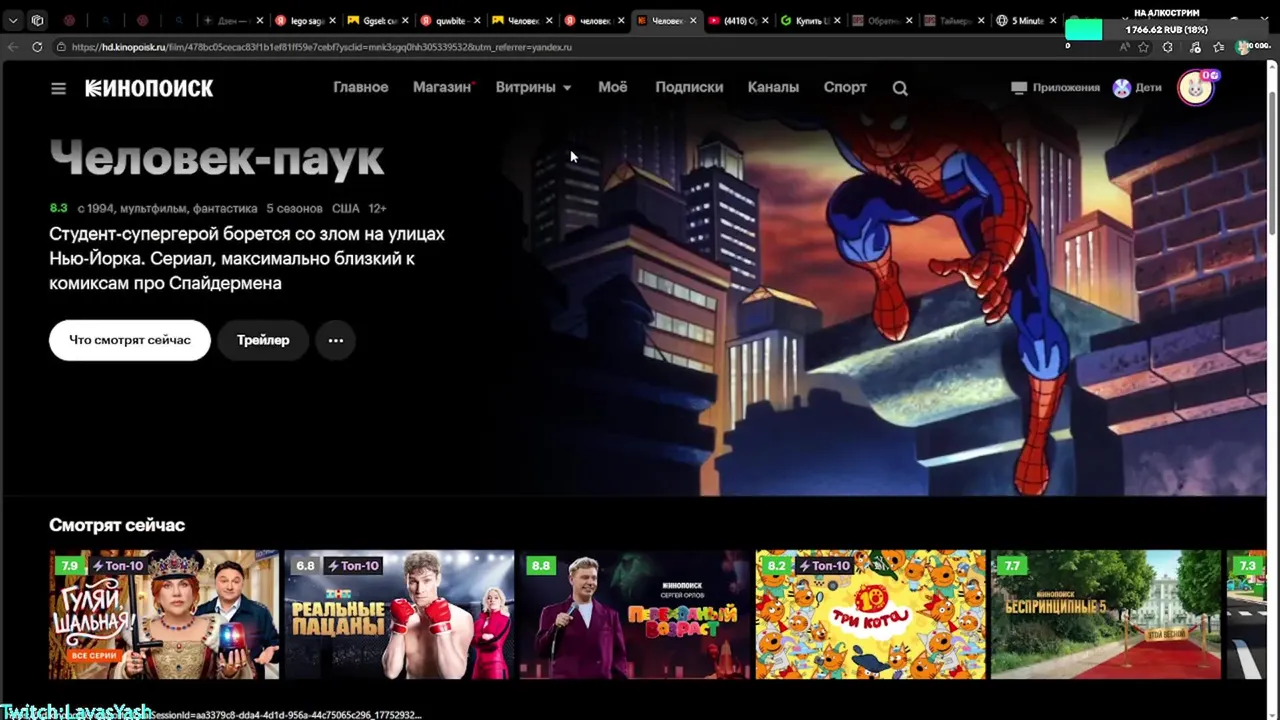Open the favorites list icon in toolbar
The image size is (1280, 720).
(1218, 47)
